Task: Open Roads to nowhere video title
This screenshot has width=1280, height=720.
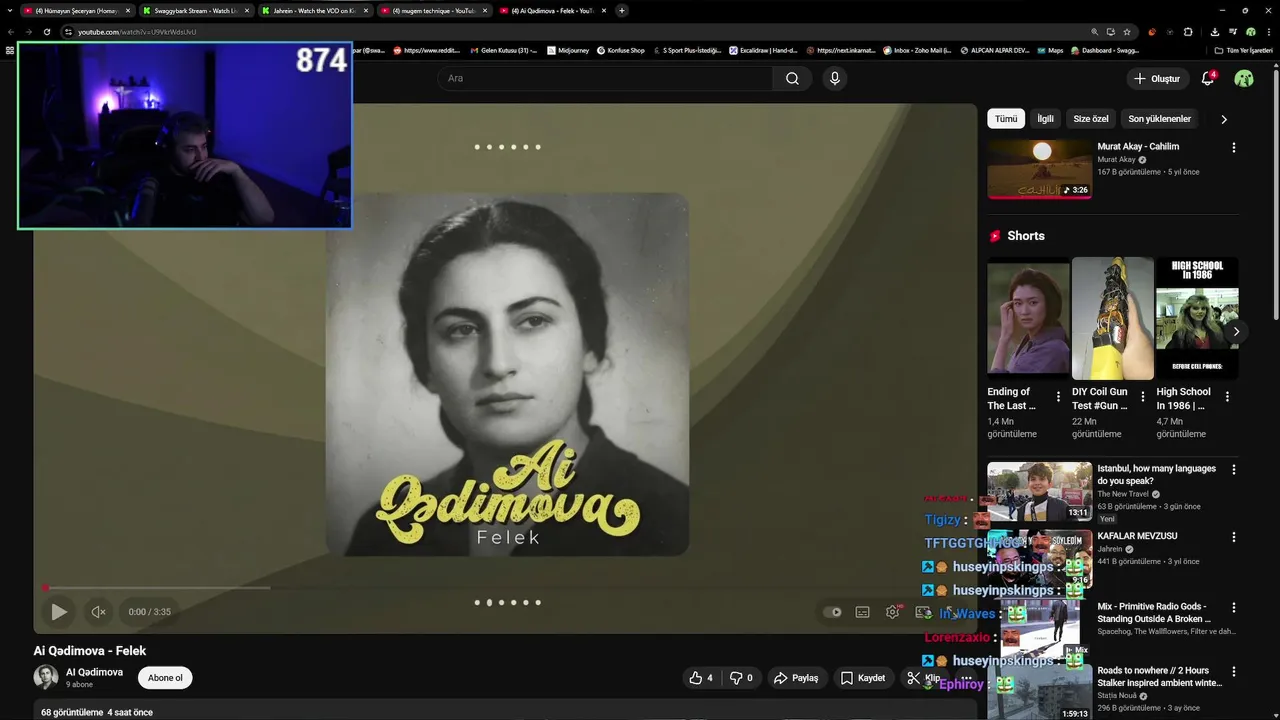Action: [1159, 676]
